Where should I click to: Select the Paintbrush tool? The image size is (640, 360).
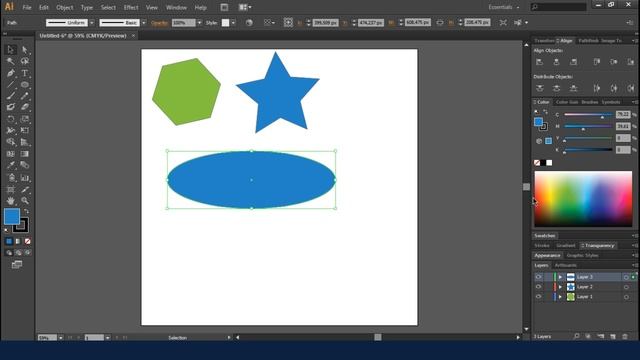[x=11, y=96]
